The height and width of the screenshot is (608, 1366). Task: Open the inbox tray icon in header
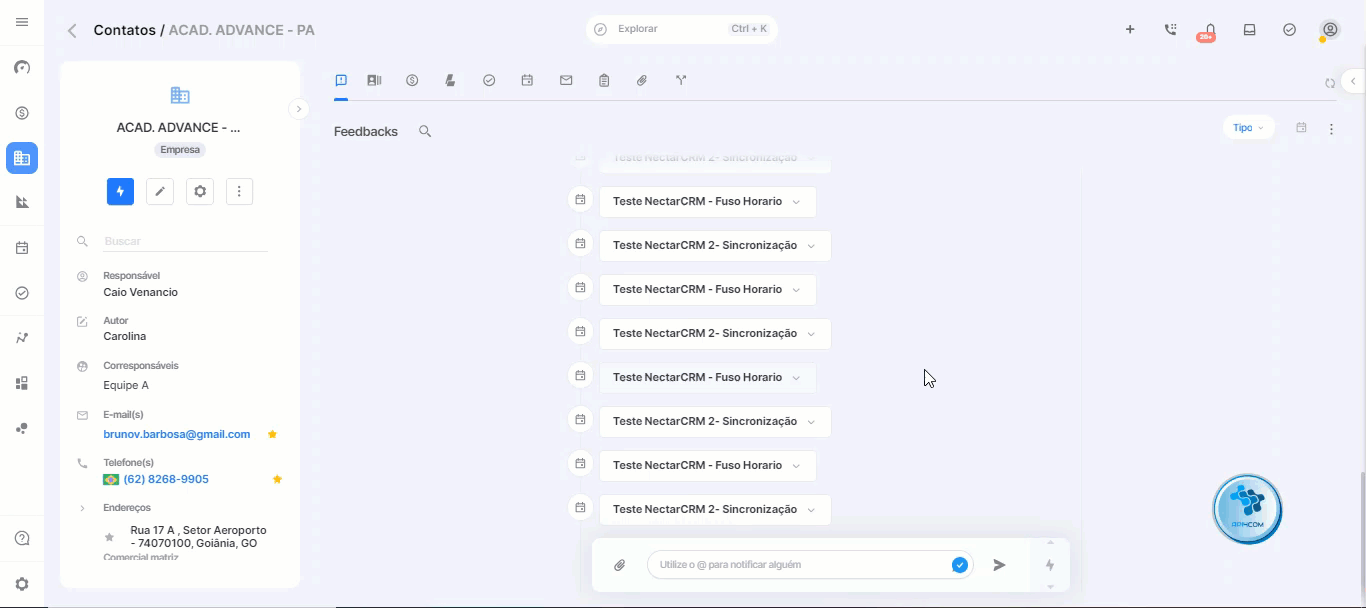[1250, 30]
